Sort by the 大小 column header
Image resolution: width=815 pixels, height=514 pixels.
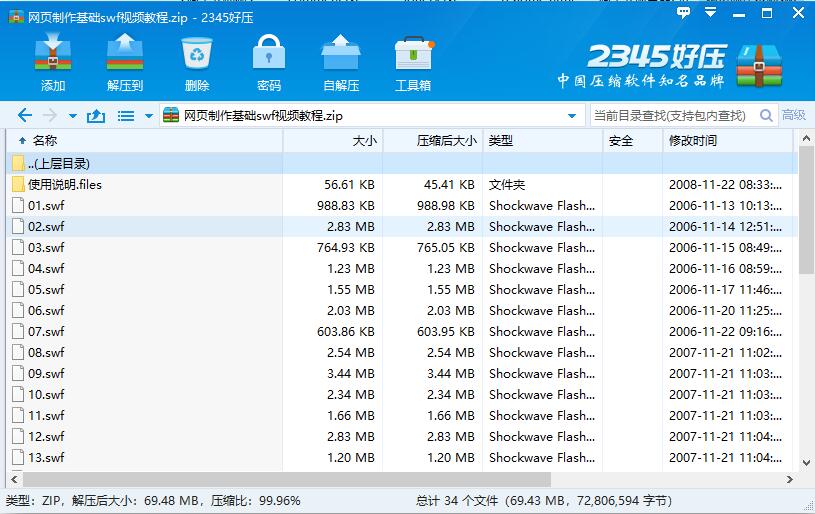[x=333, y=140]
